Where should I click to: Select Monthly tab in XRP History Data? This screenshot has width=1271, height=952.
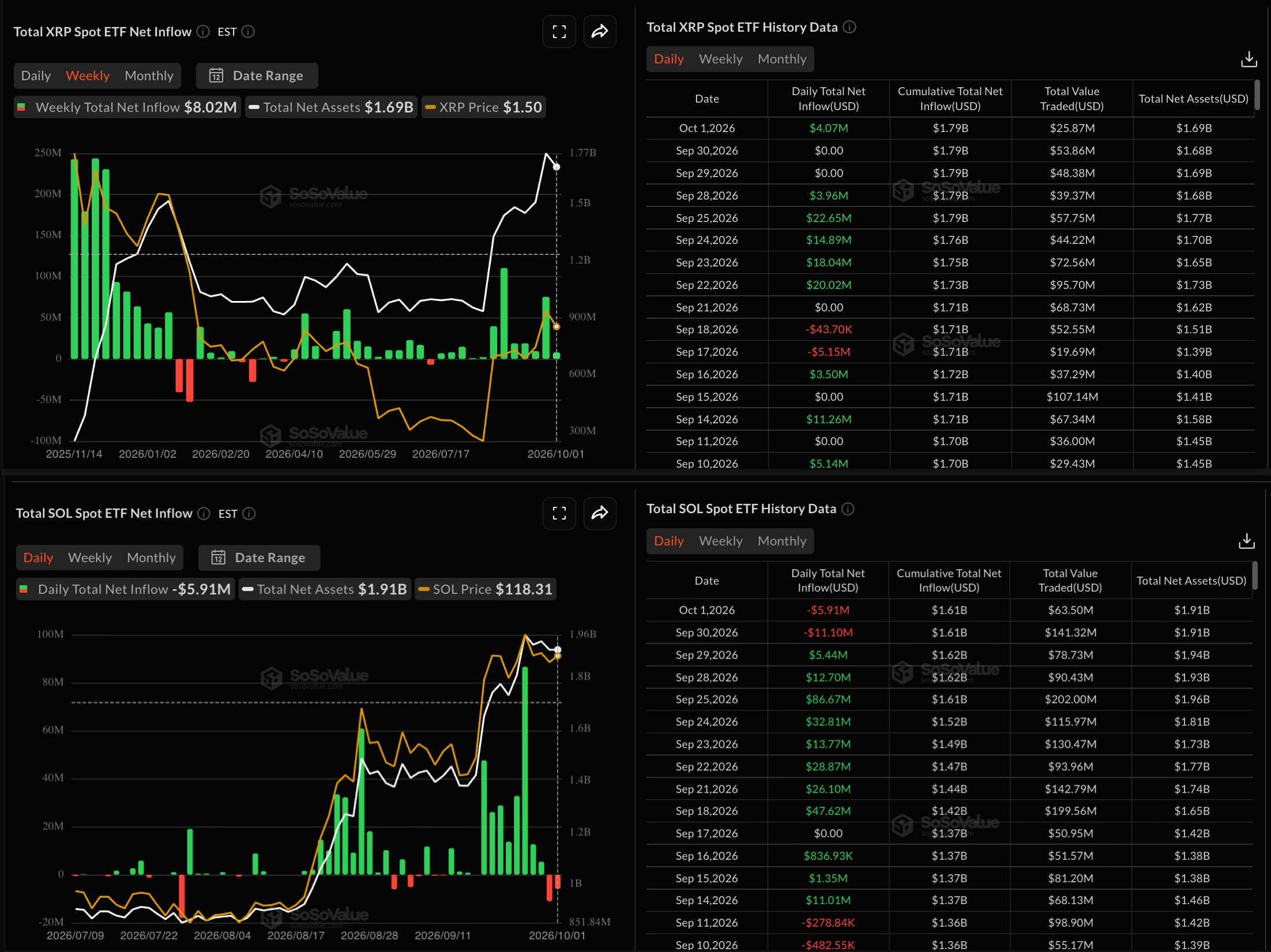point(782,59)
